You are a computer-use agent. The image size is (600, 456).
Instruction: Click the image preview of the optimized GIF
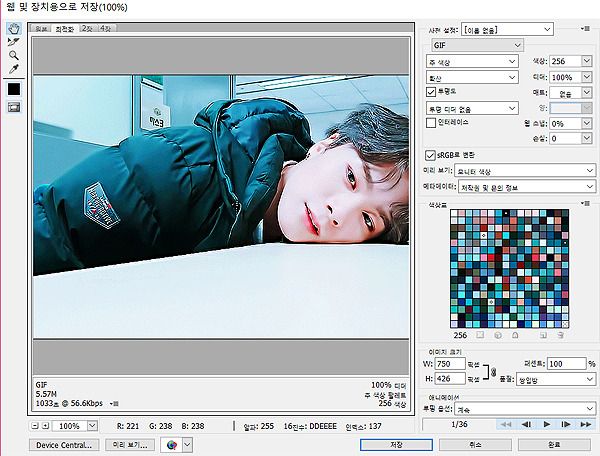221,206
